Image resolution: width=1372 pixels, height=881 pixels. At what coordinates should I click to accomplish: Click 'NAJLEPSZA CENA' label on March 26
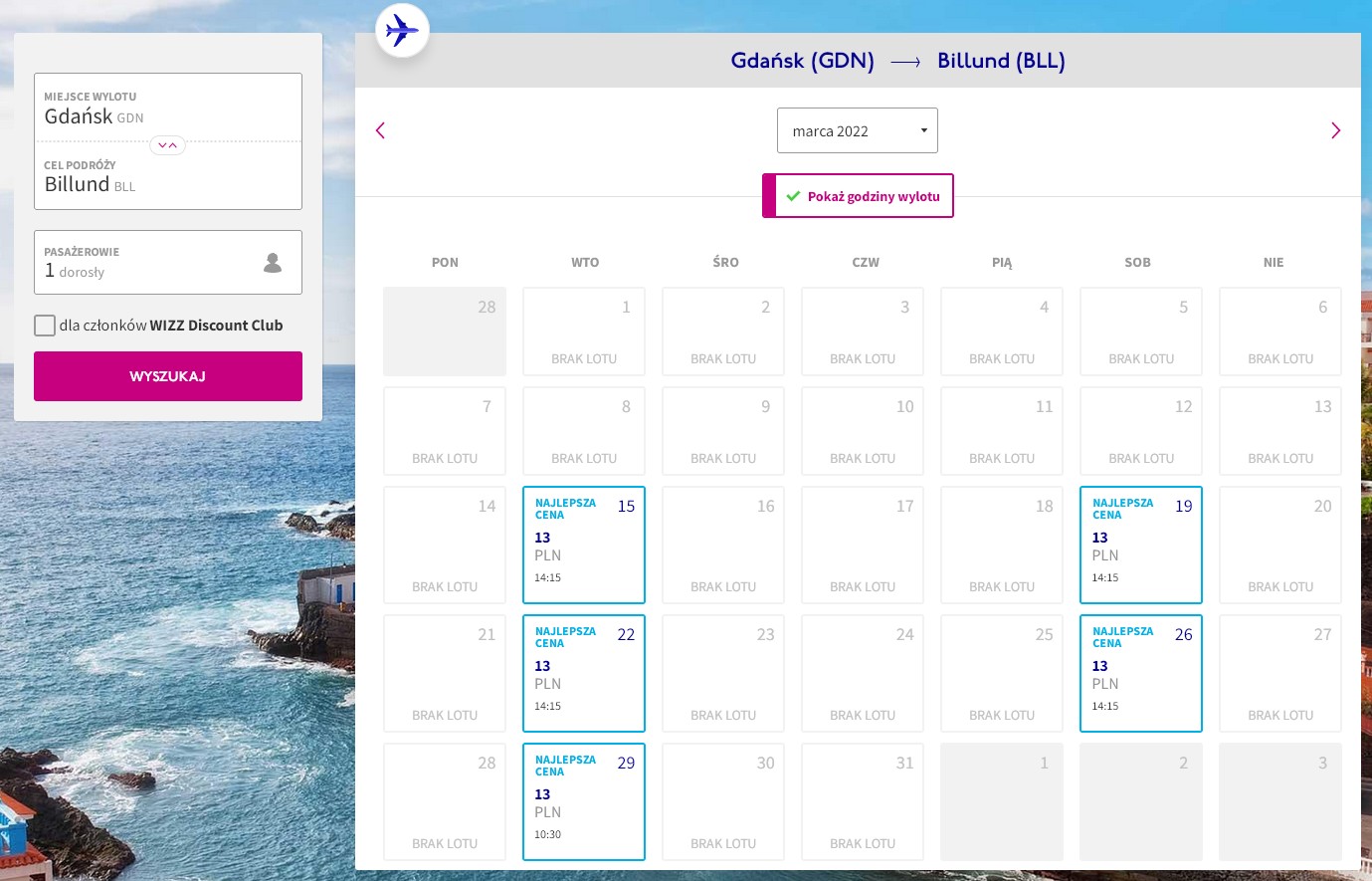point(1123,637)
